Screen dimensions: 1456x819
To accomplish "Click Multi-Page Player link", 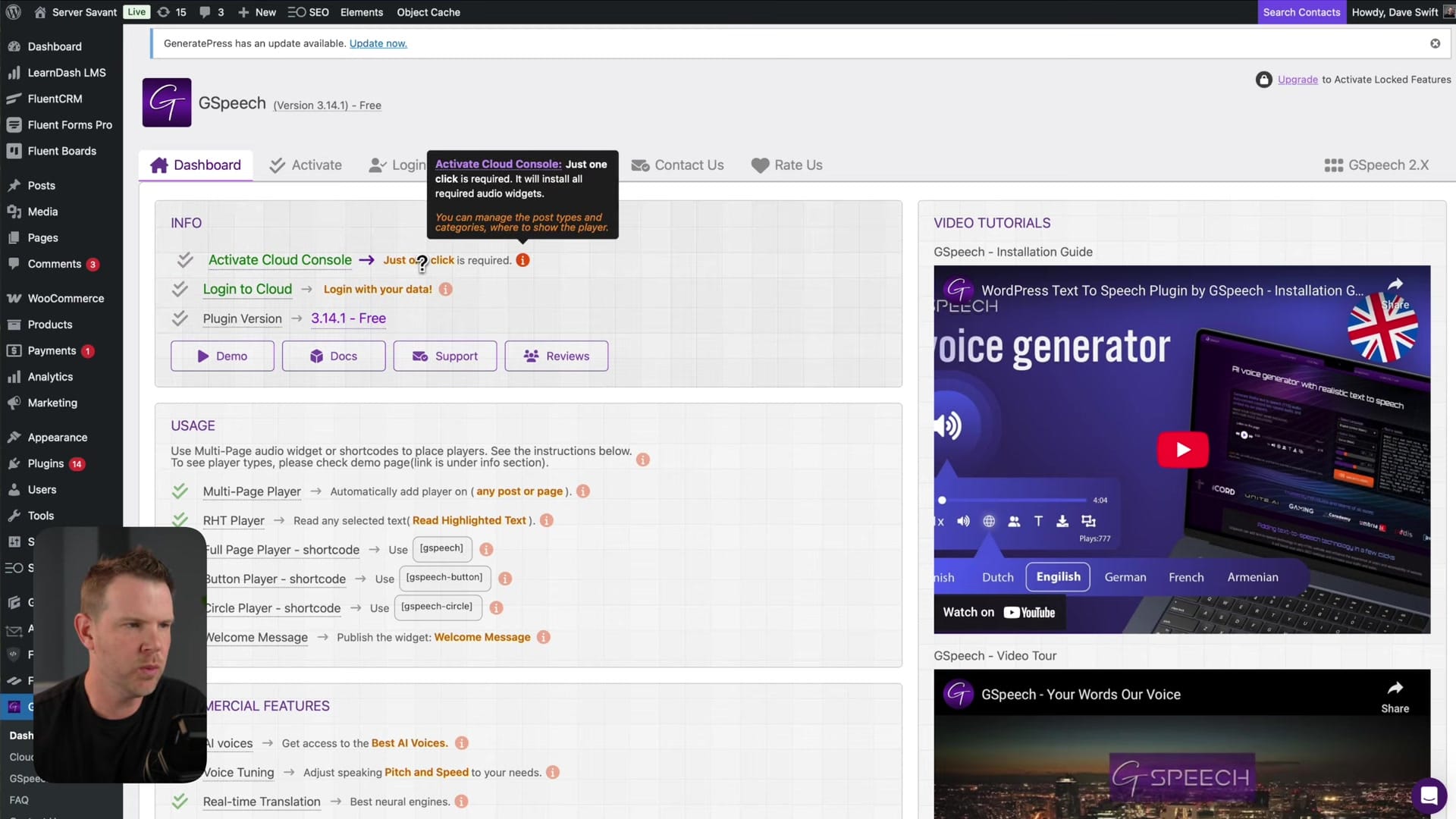I will click(x=252, y=491).
